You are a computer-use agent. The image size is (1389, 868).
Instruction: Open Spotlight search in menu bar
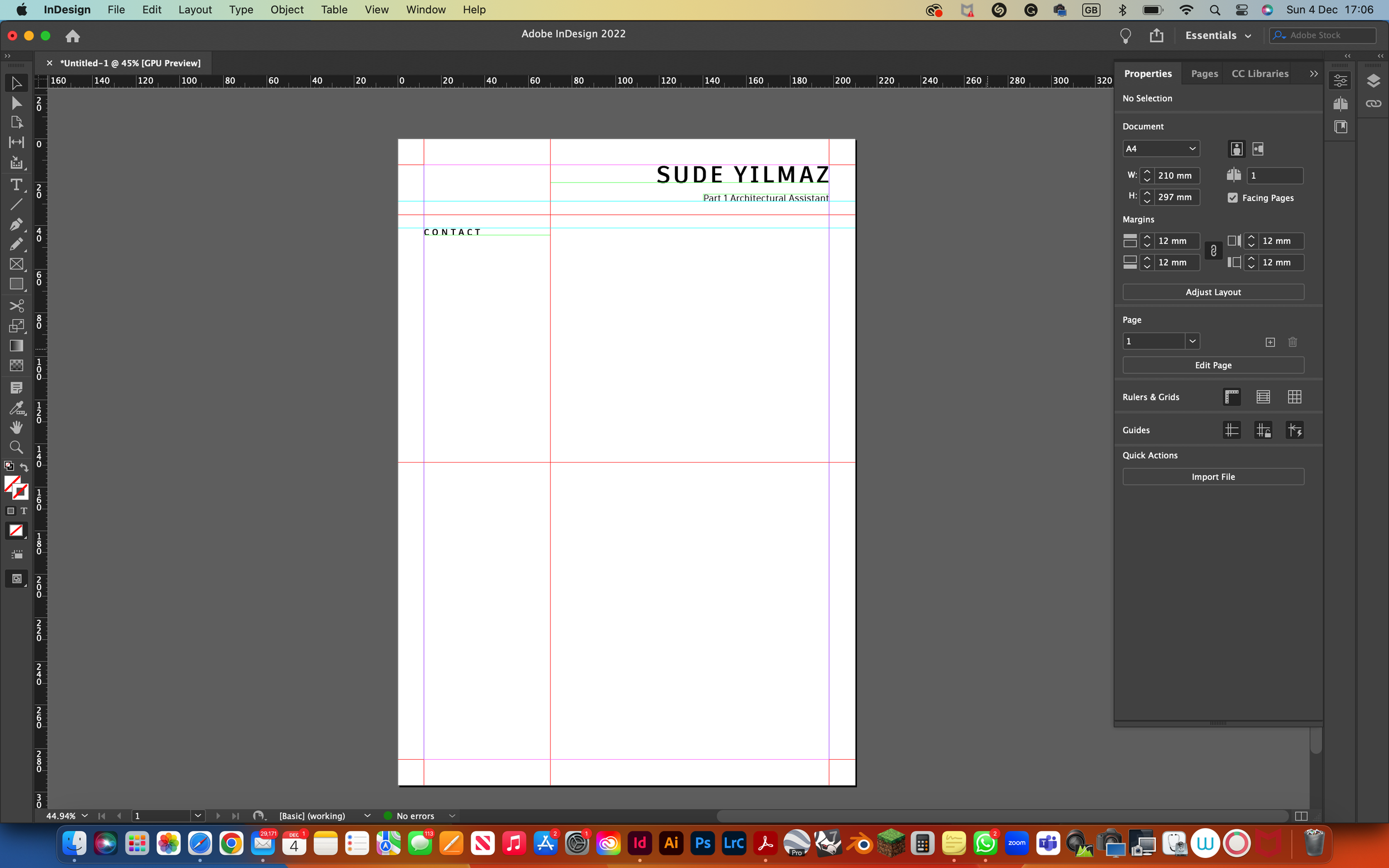(1215, 10)
